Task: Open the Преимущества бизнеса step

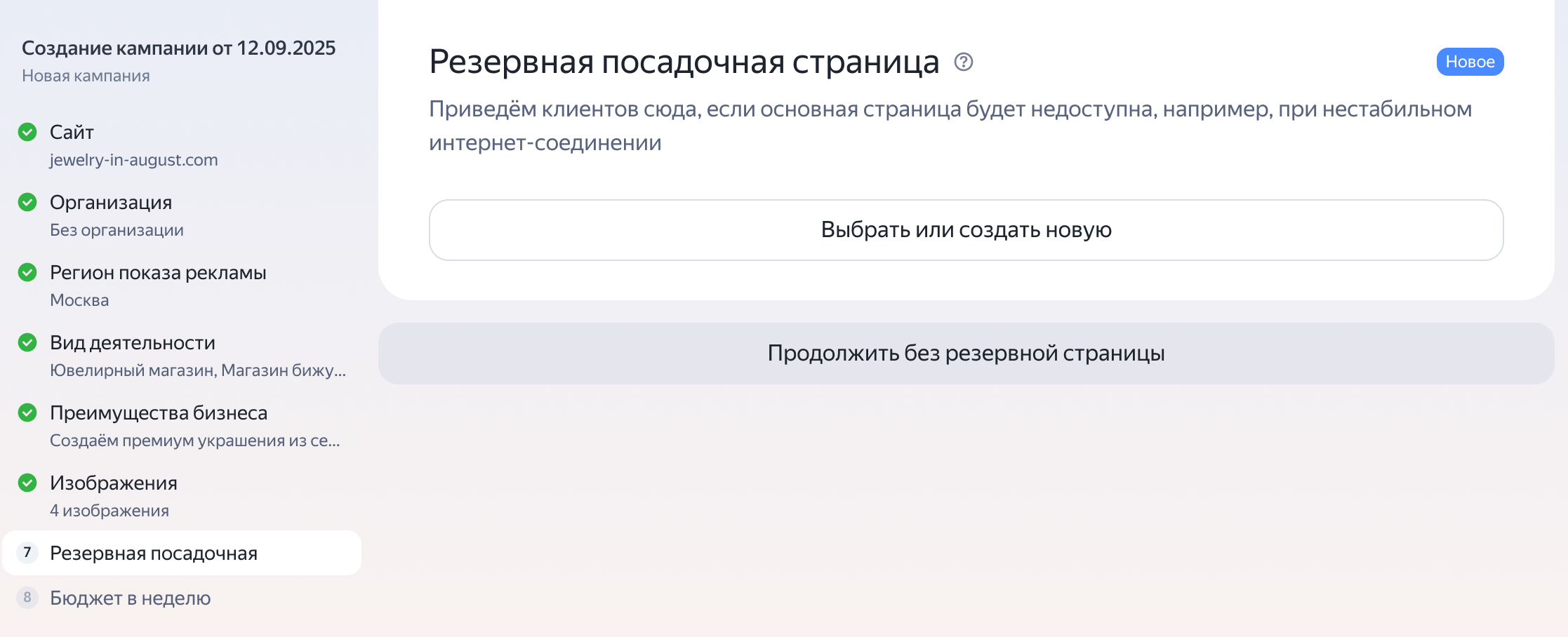Action: coord(182,426)
